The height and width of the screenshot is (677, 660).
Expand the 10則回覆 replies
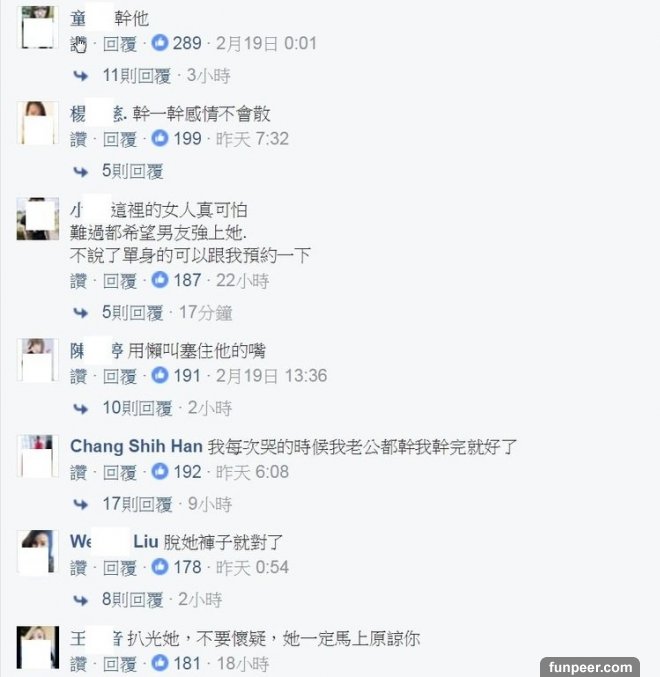coord(137,408)
